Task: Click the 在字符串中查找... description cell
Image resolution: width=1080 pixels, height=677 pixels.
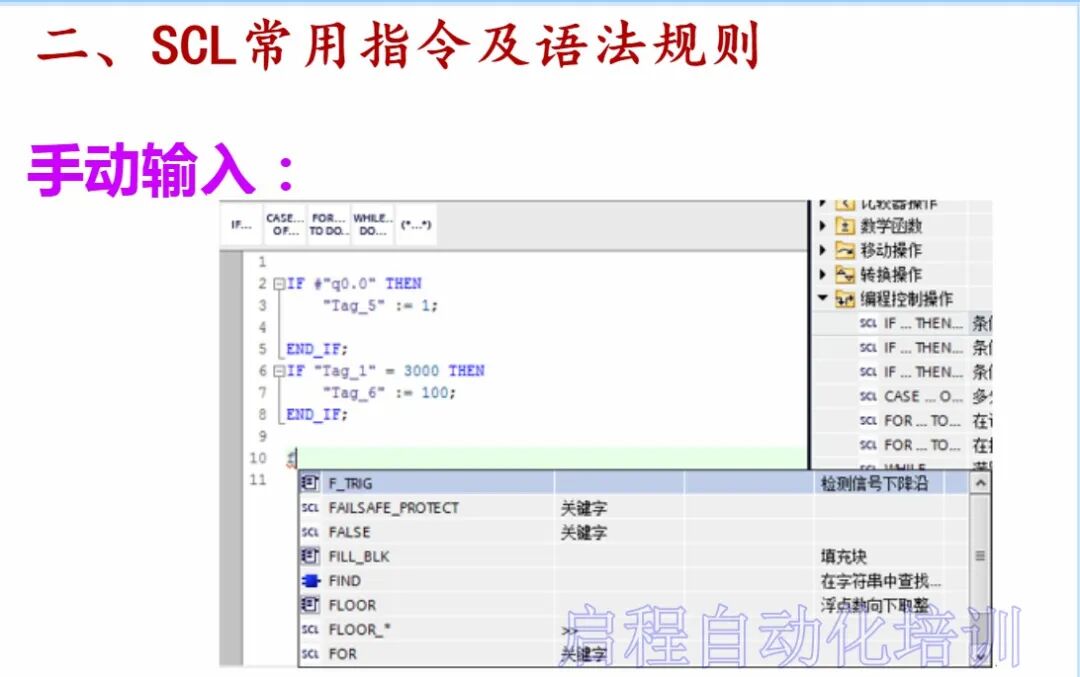Action: [880, 581]
